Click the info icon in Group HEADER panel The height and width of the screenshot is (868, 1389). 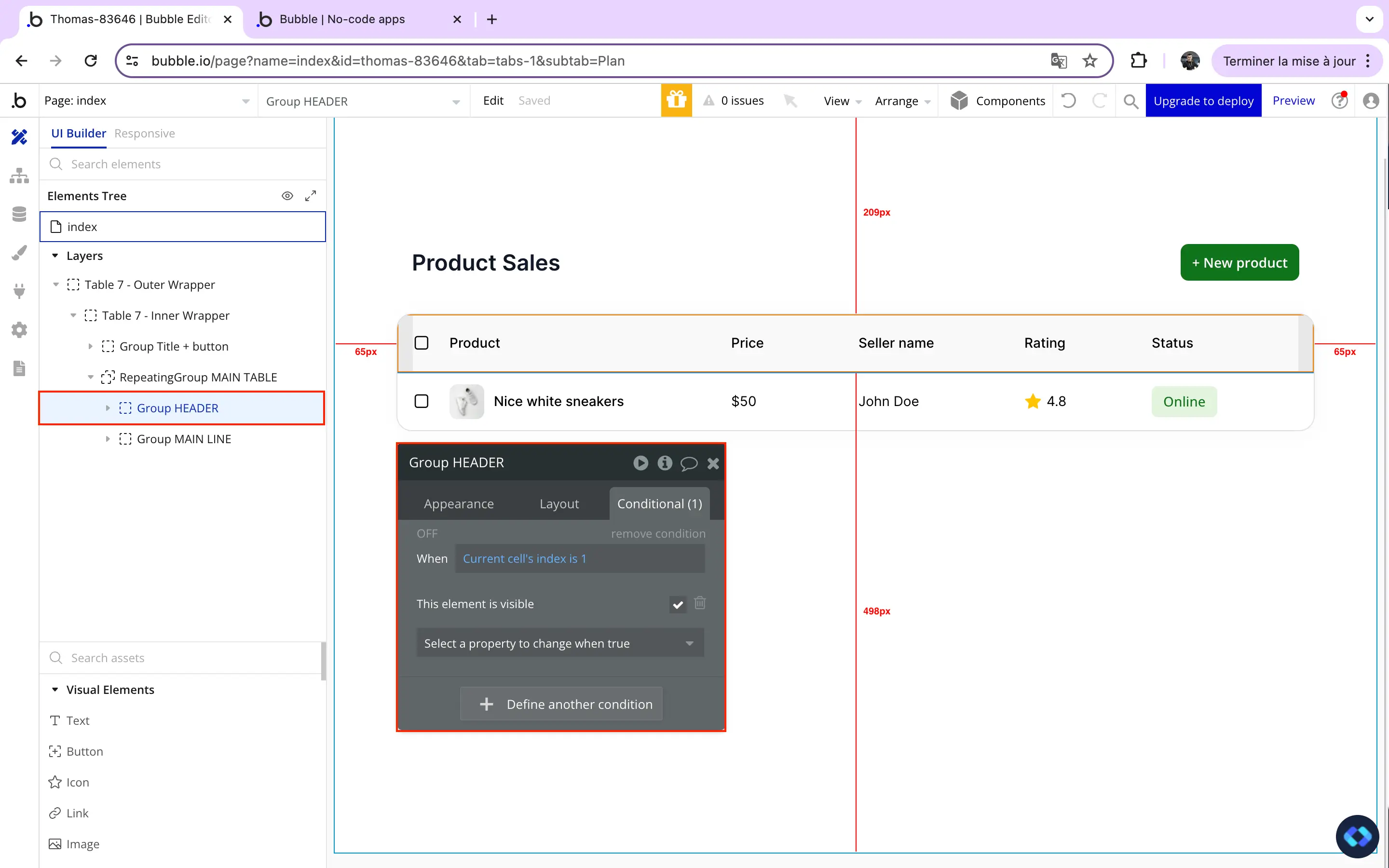(665, 463)
